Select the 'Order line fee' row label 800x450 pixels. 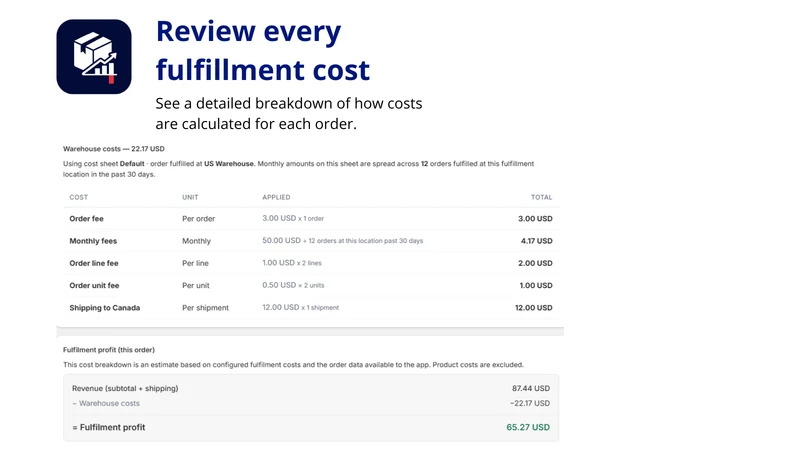[94, 263]
